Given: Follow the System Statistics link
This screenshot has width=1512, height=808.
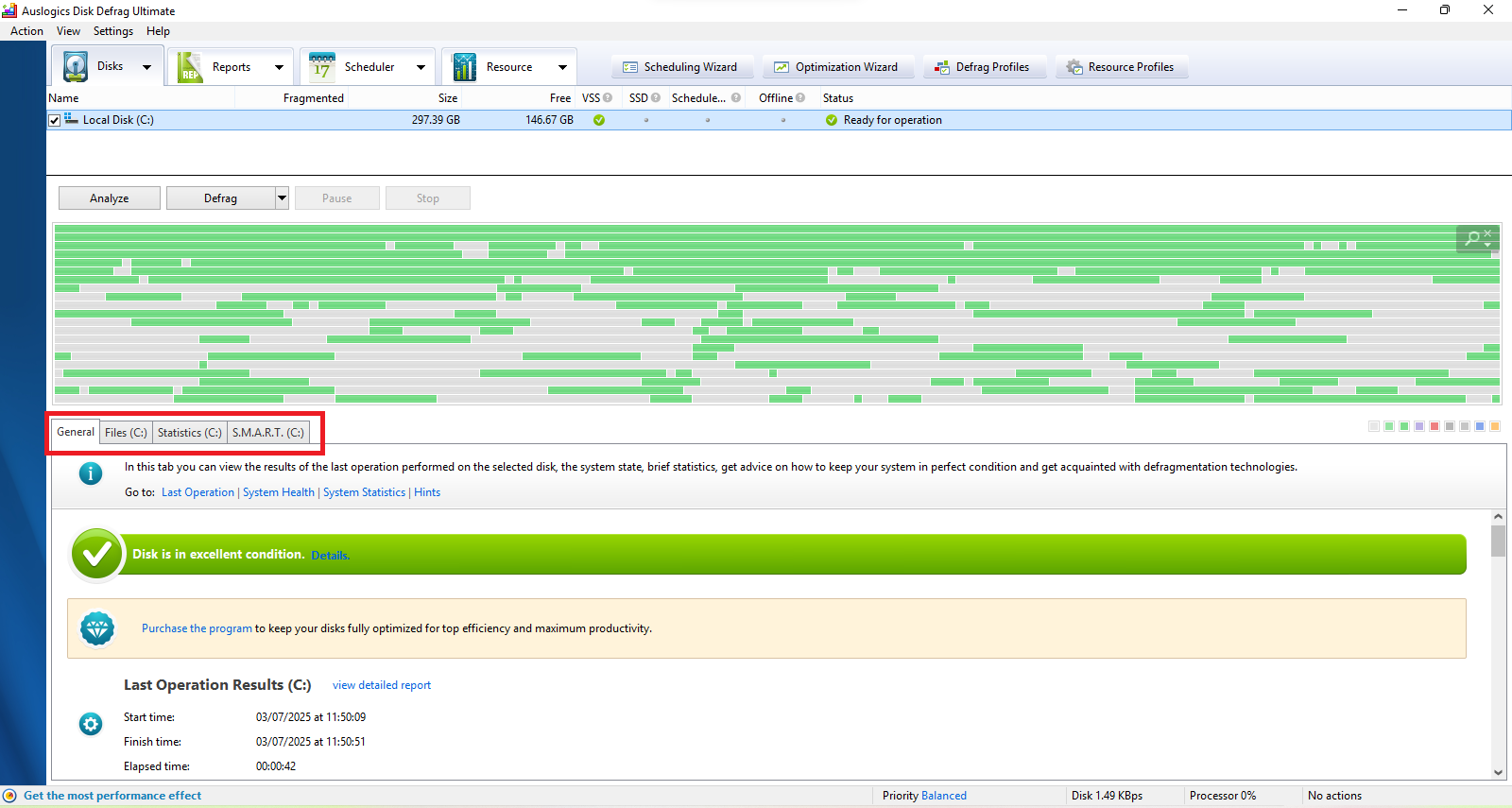Looking at the screenshot, I should tap(364, 492).
